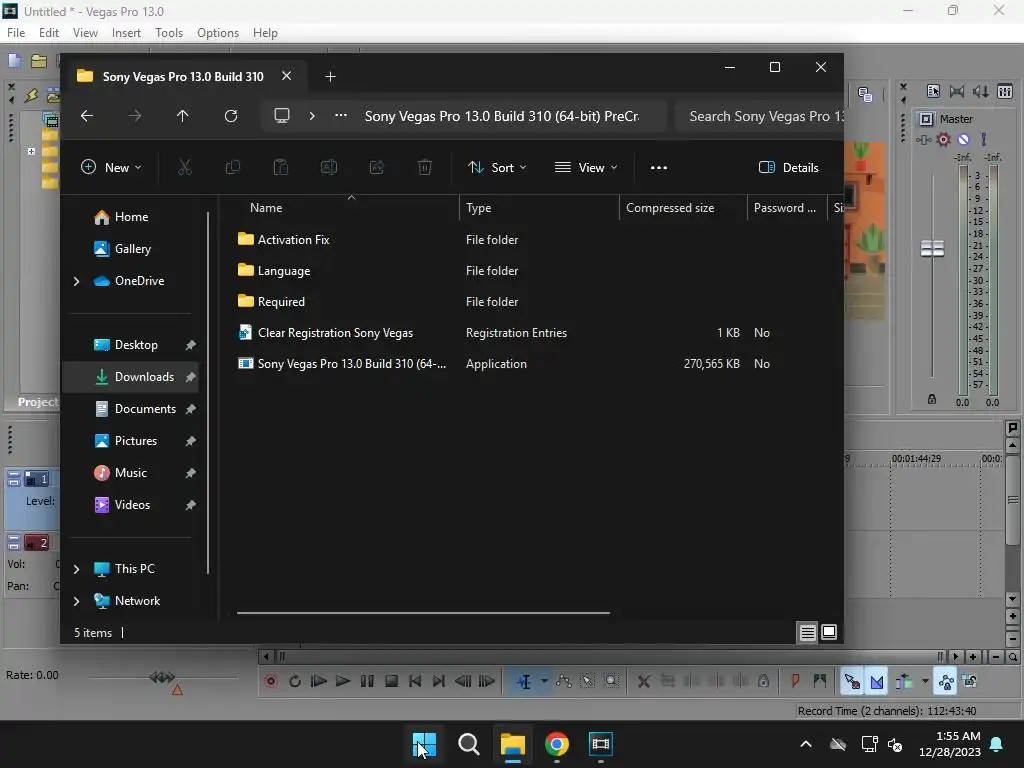1024x768 pixels.
Task: Open the Edit menu in Vegas Pro
Action: coord(48,33)
